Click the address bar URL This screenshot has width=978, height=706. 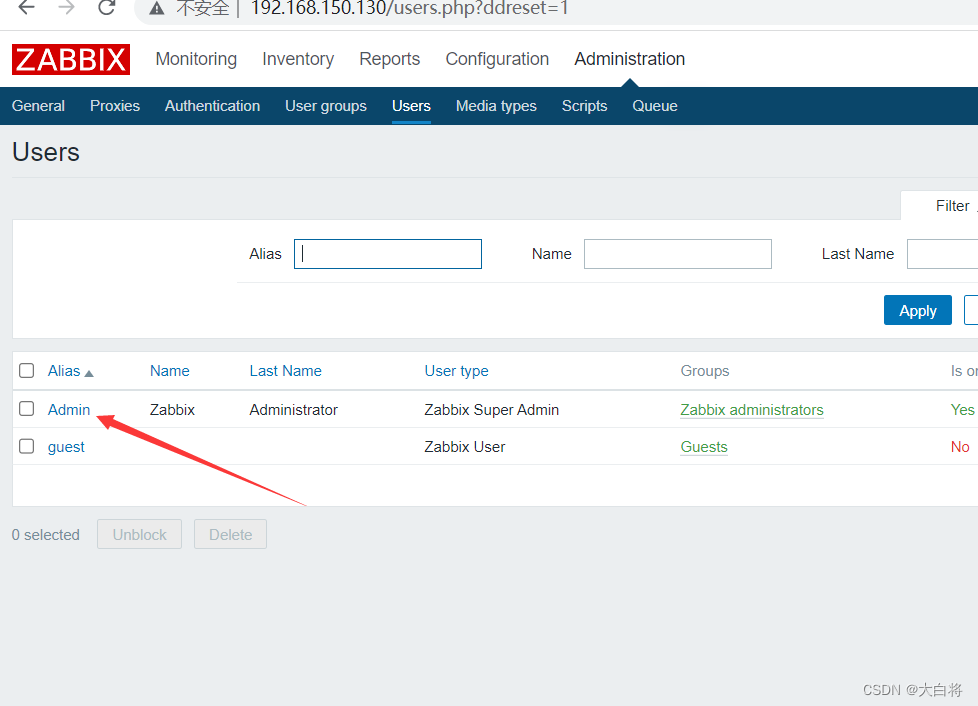click(409, 8)
